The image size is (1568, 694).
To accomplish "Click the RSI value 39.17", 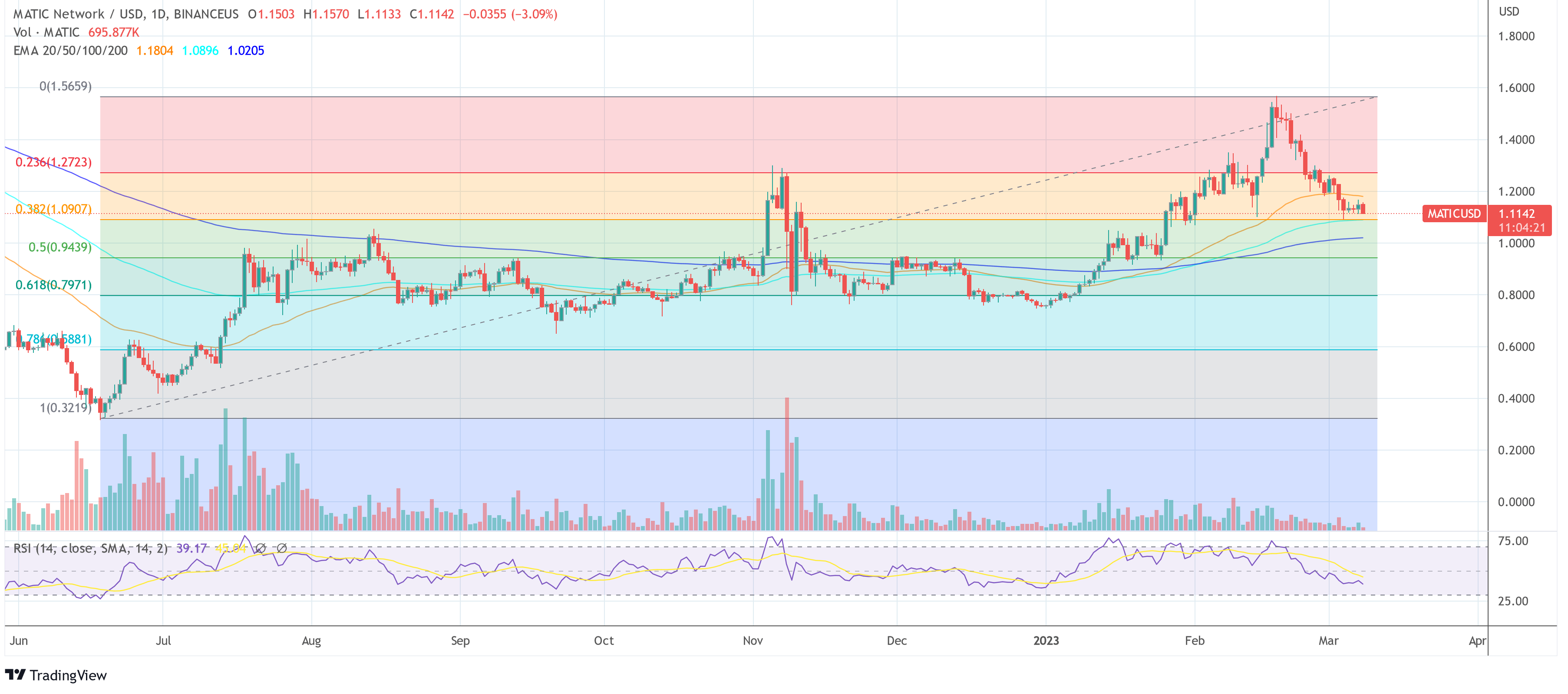I will click(192, 548).
